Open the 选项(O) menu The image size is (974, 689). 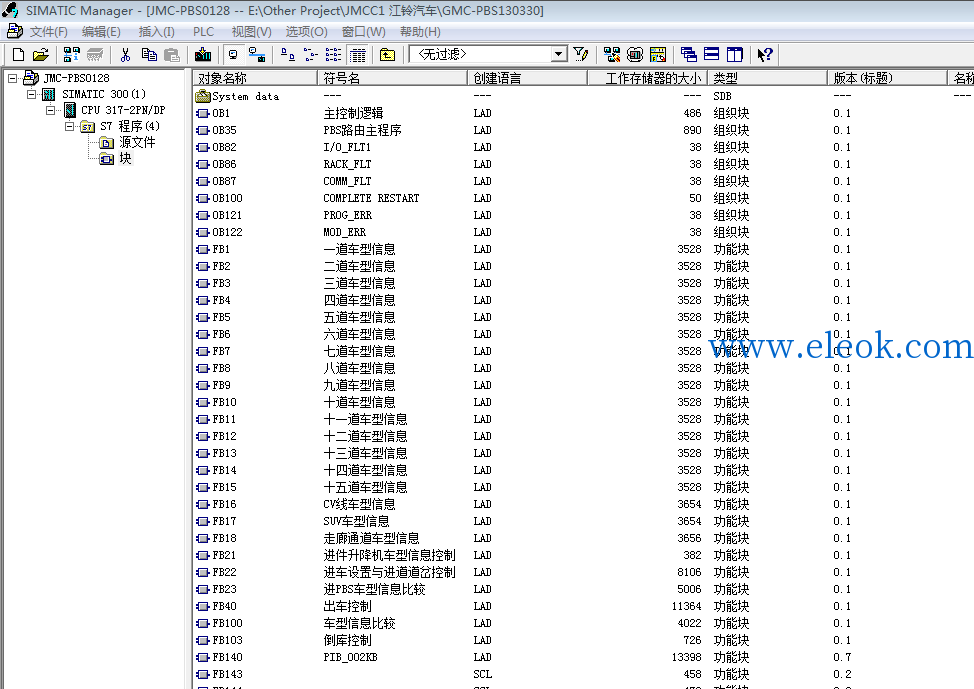point(306,32)
